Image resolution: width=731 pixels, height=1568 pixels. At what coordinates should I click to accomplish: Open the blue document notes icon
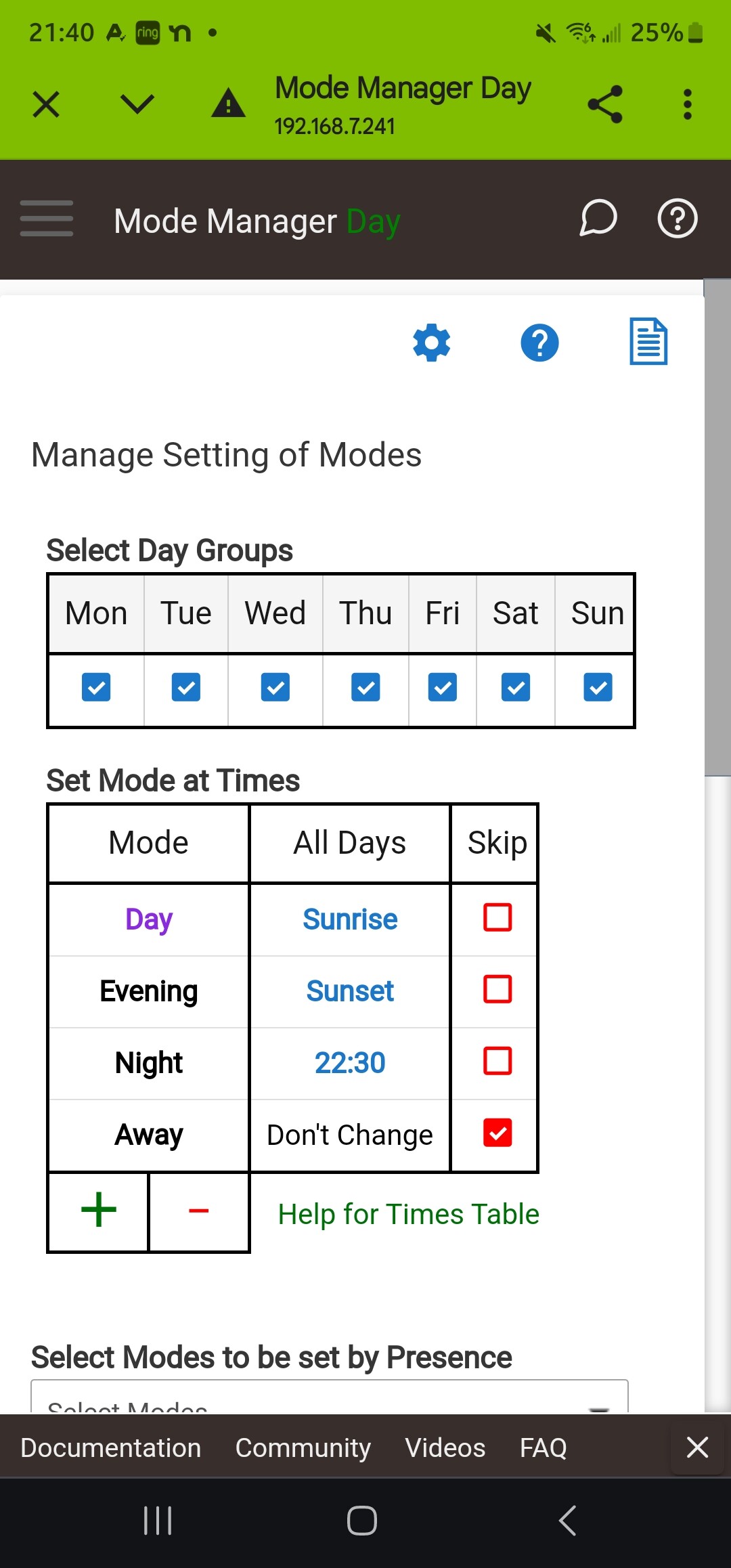(648, 342)
